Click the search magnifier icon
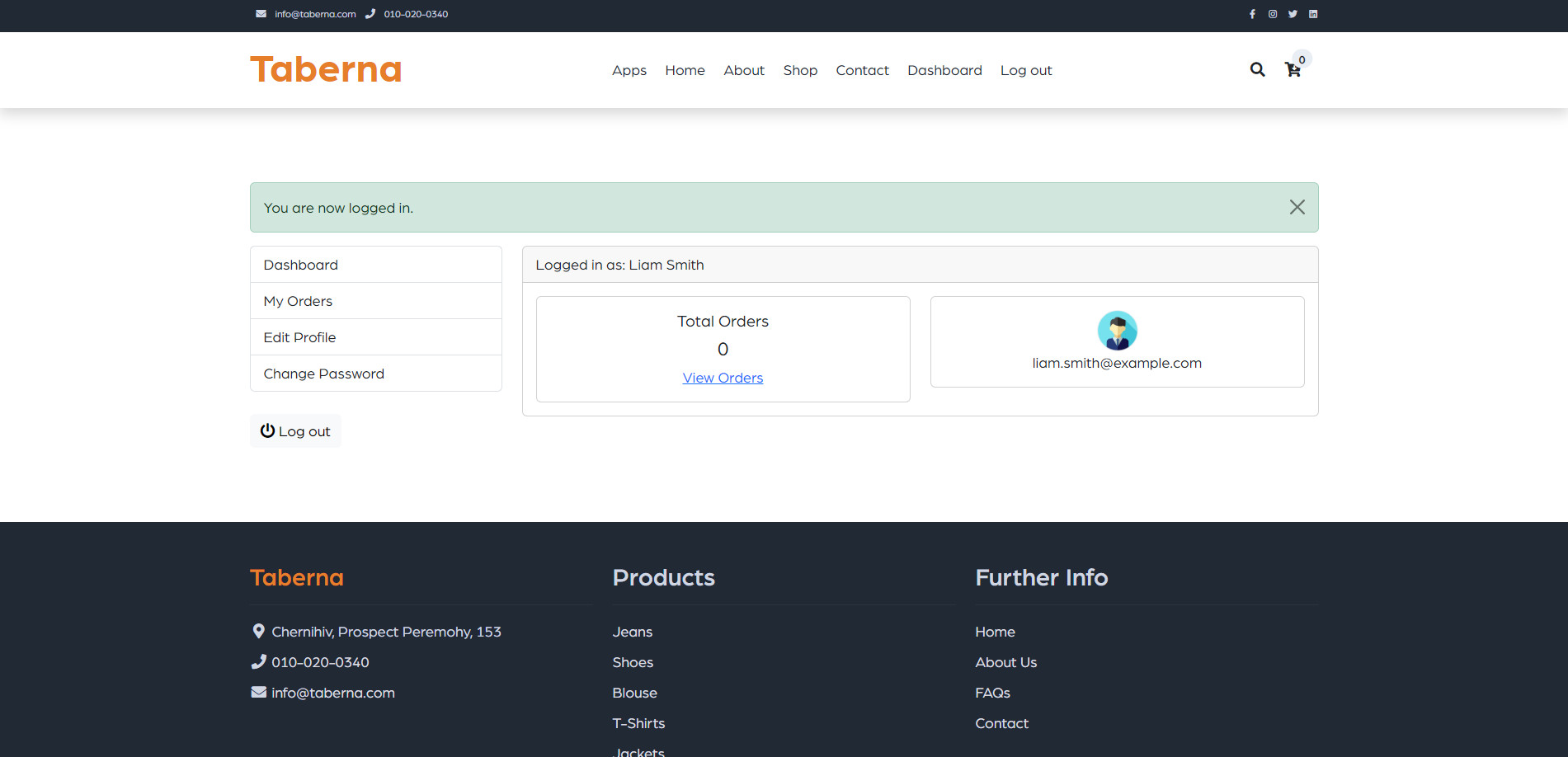This screenshot has height=757, width=1568. [x=1257, y=70]
